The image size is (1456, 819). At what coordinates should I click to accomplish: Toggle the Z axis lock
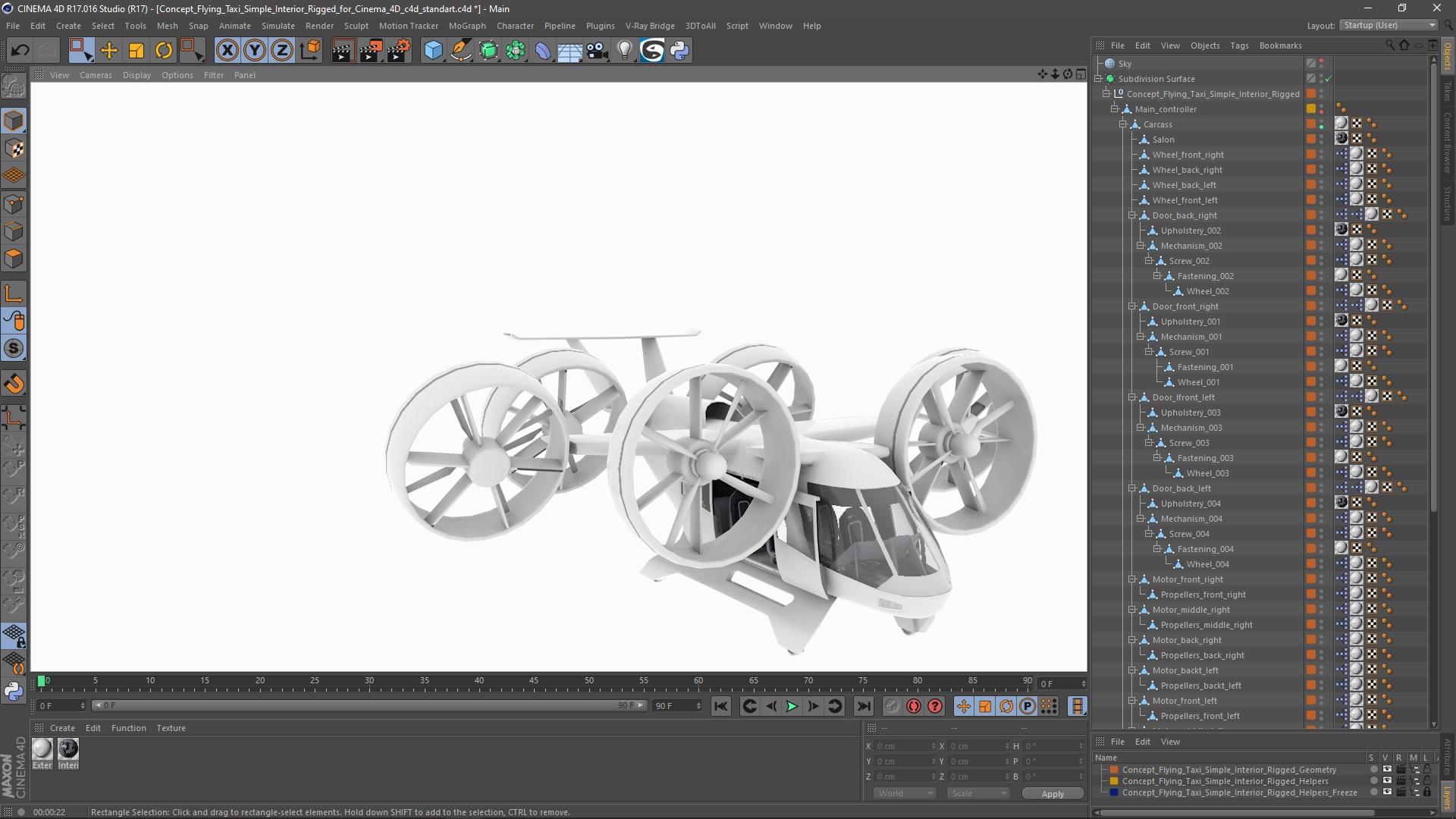(282, 51)
